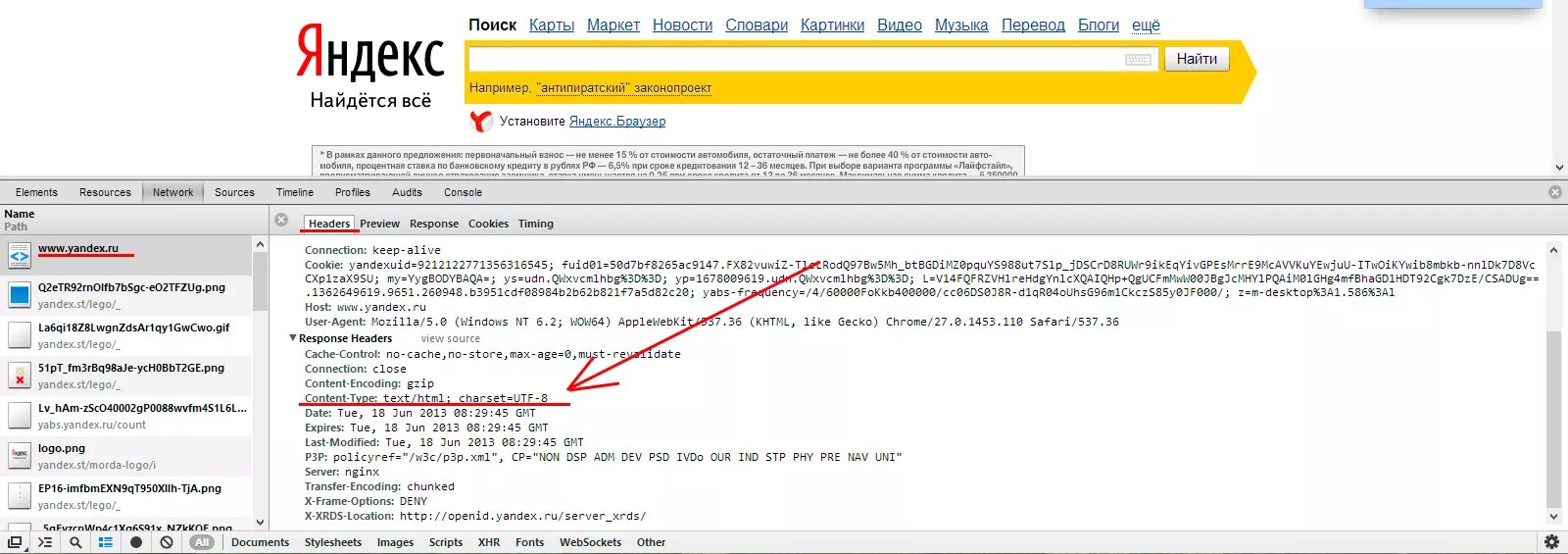Open the Маркет link
Screen dimensions: 1568x554
(613, 25)
